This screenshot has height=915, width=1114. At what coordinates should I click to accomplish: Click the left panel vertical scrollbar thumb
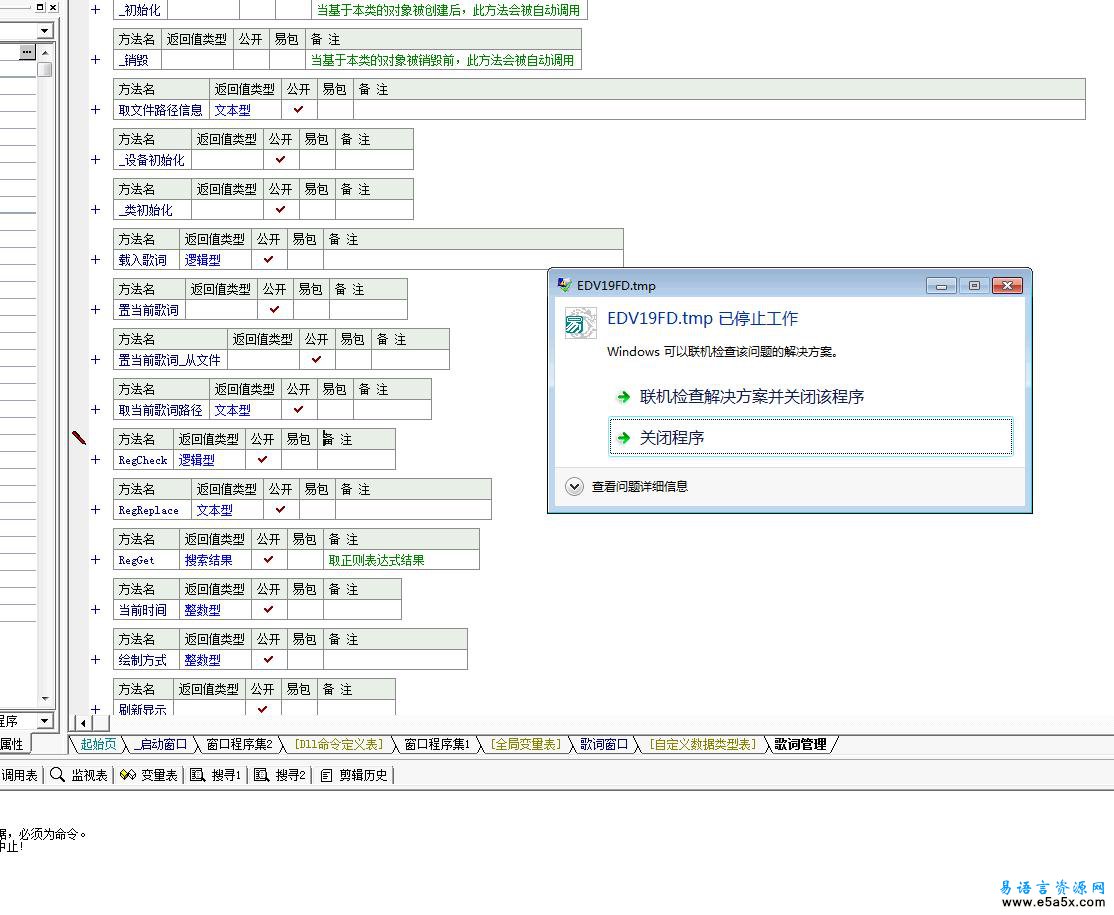(x=45, y=69)
